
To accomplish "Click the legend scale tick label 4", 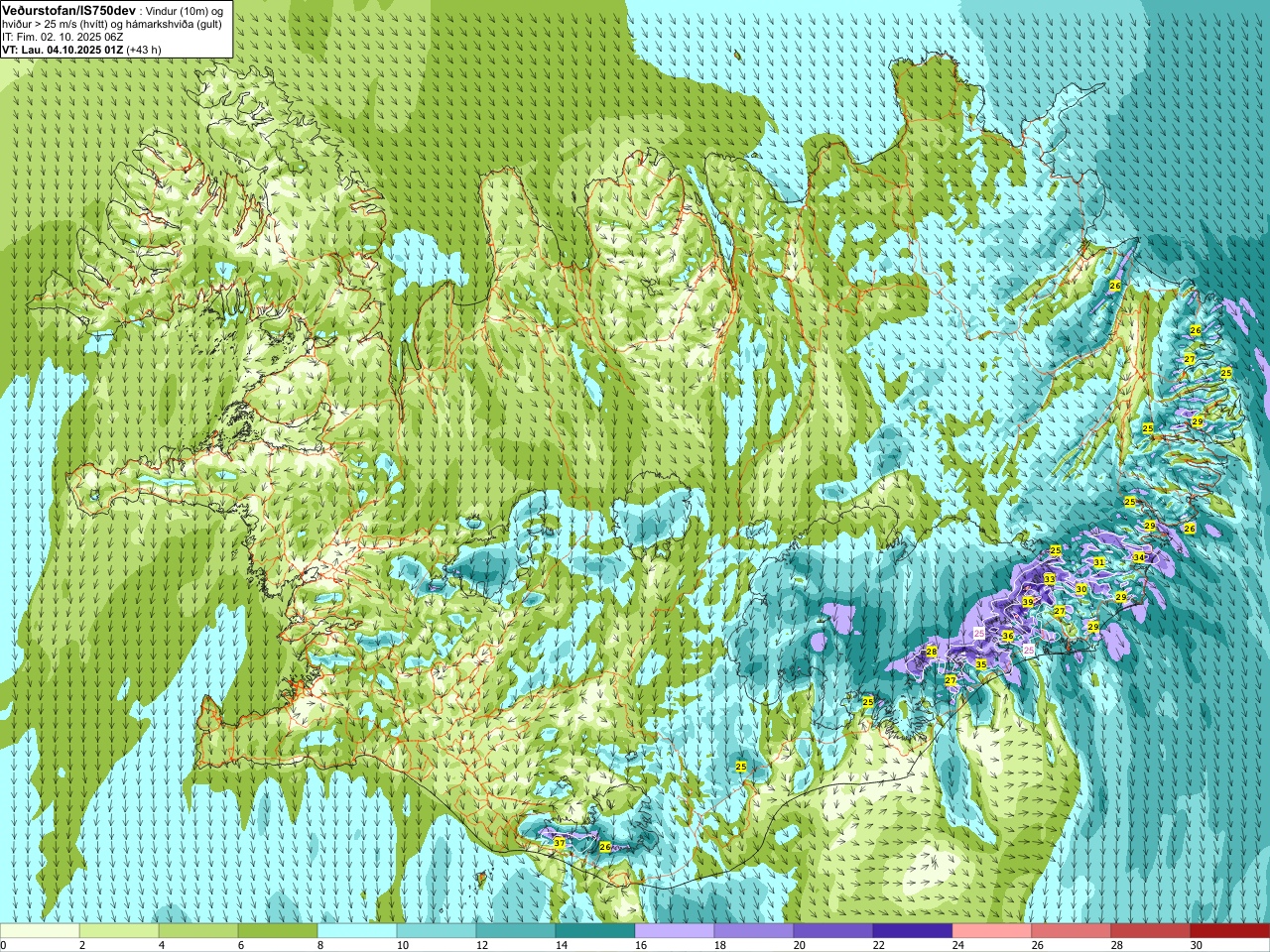I will click(162, 945).
